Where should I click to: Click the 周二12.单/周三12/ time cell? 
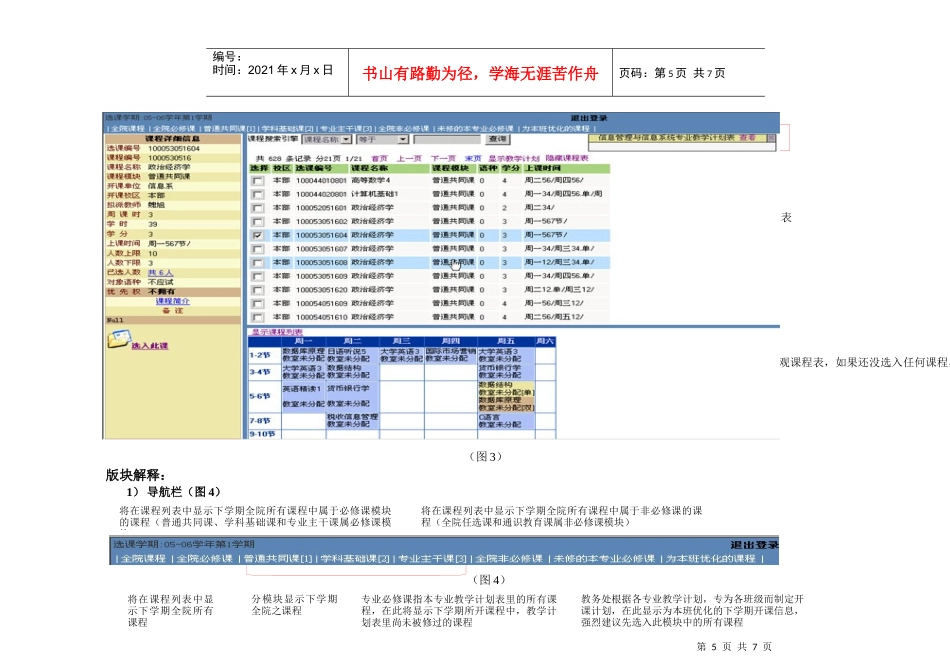559,290
